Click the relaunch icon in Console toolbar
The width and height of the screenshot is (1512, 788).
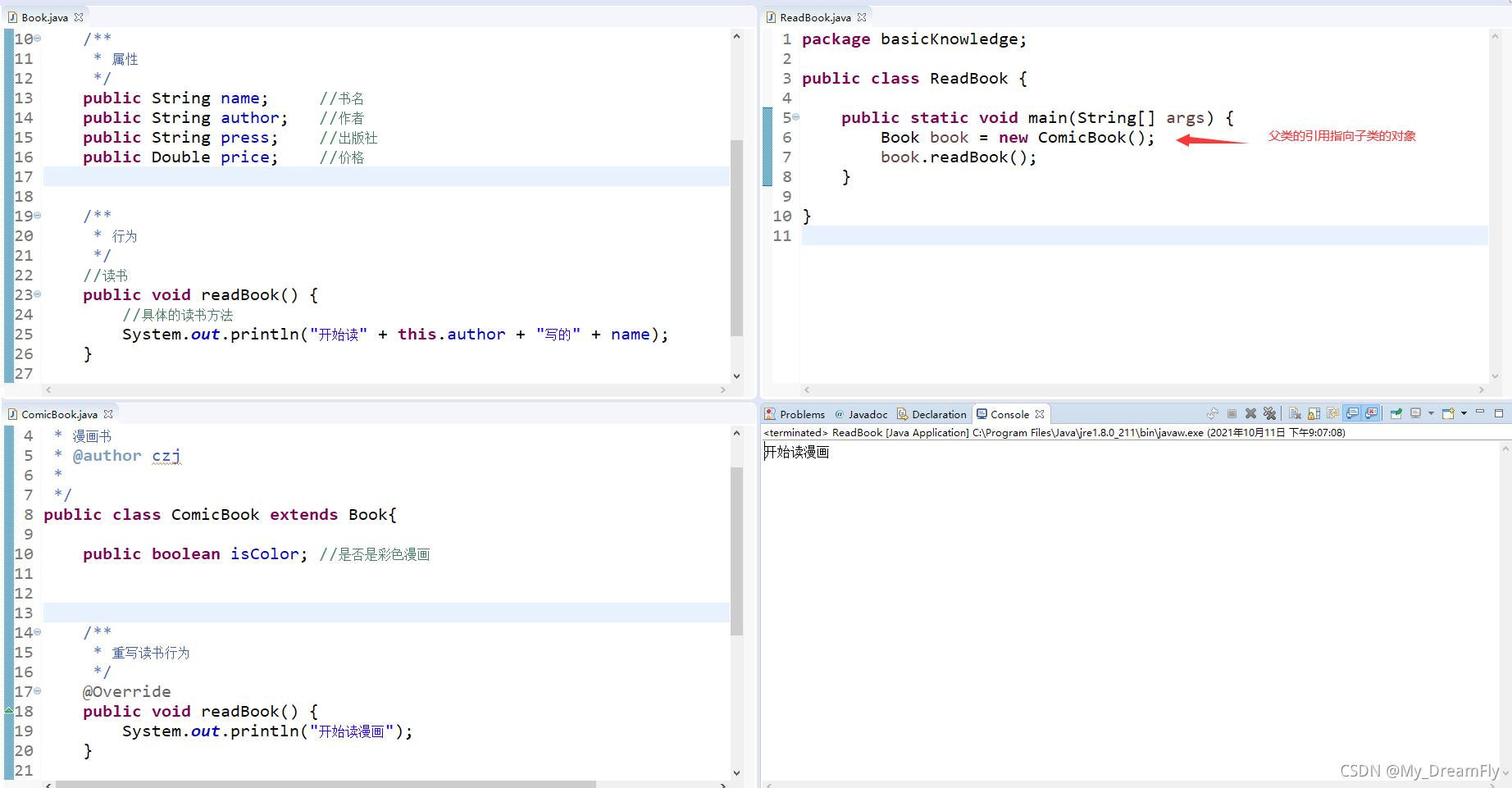tap(1213, 413)
